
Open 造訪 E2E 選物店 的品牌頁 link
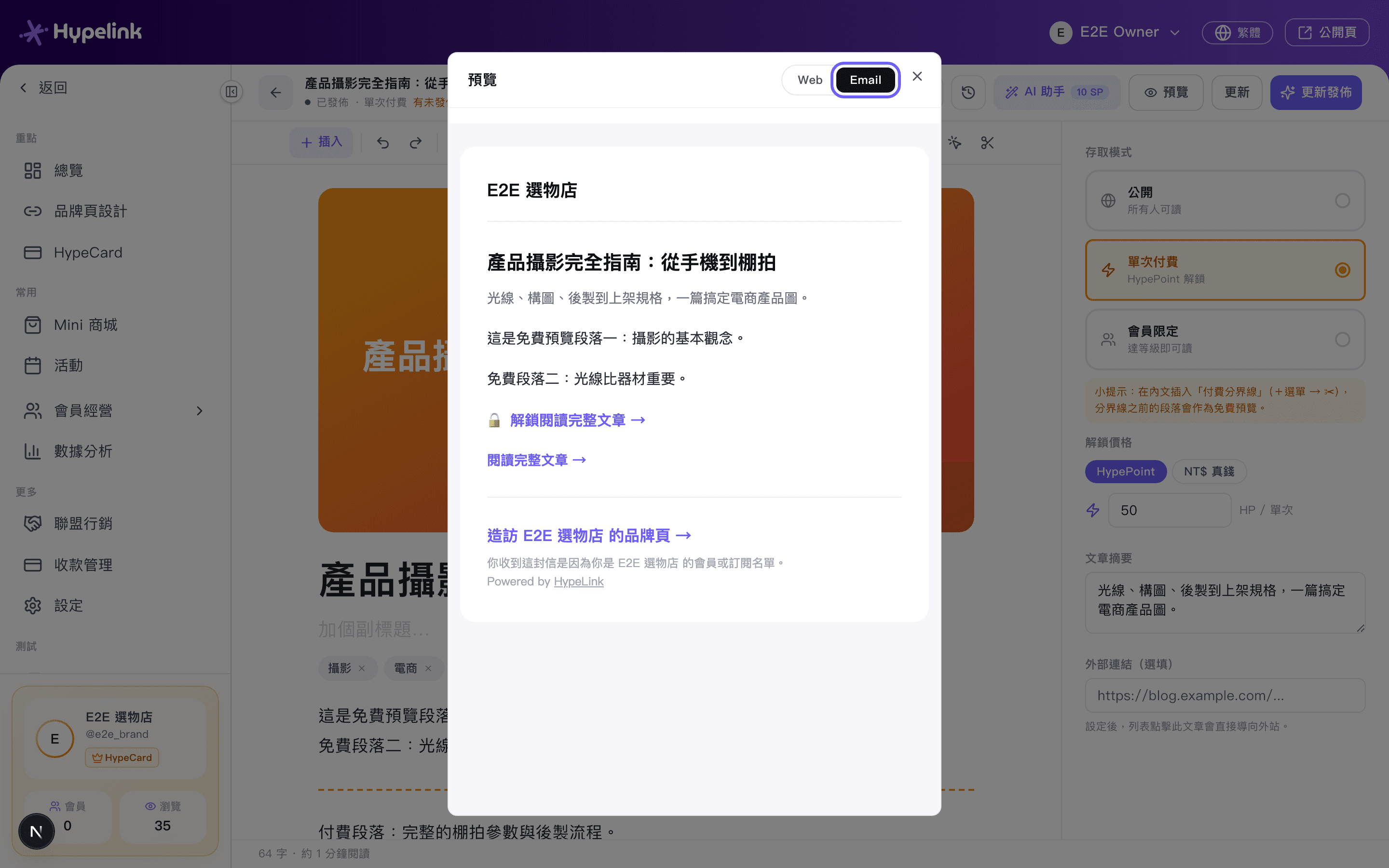point(589,536)
